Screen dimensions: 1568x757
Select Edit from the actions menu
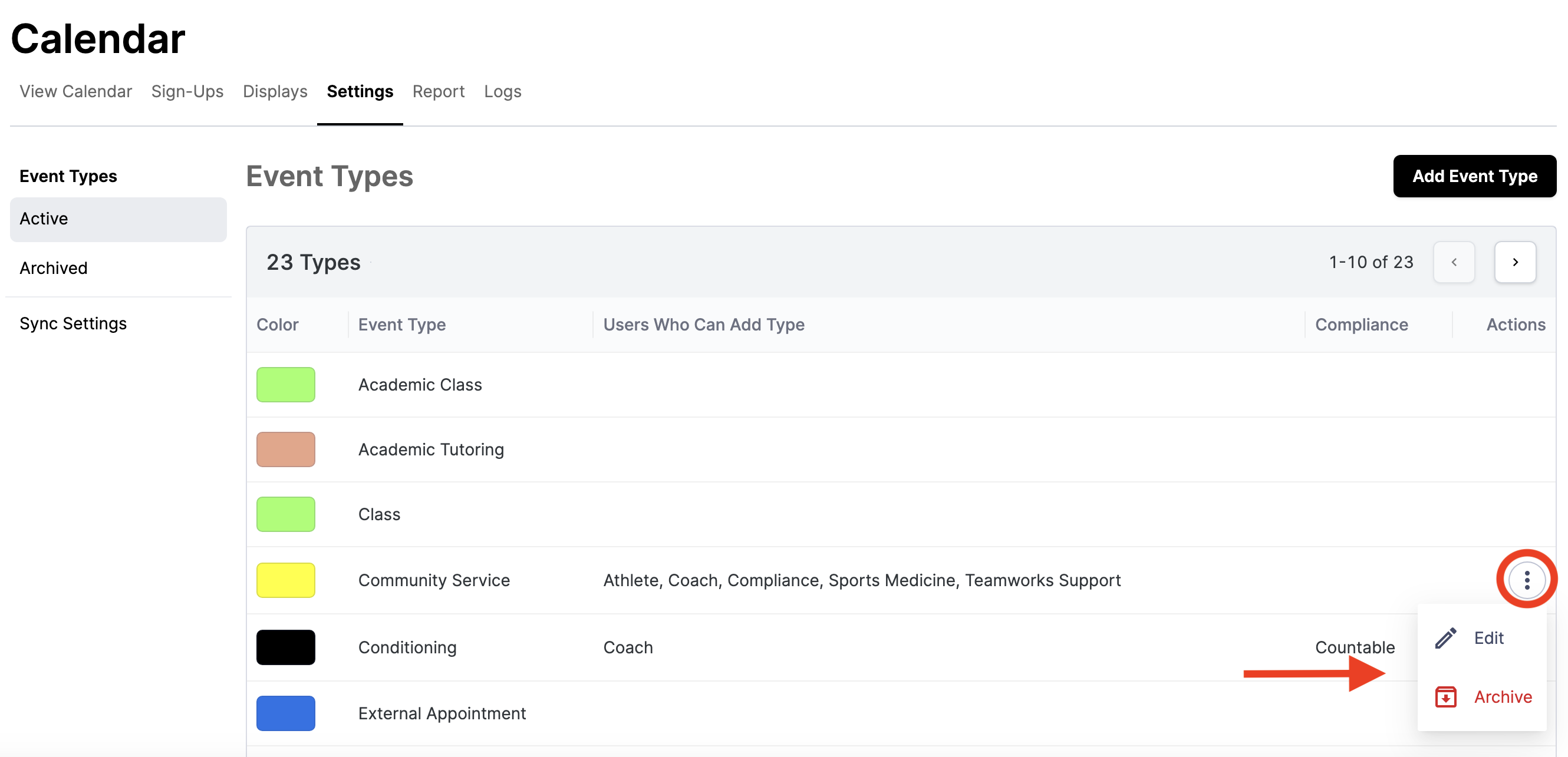coord(1488,638)
